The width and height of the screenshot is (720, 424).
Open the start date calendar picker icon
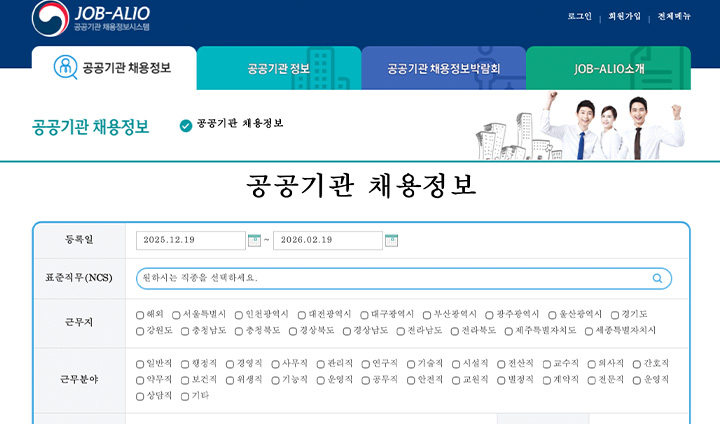click(x=254, y=240)
